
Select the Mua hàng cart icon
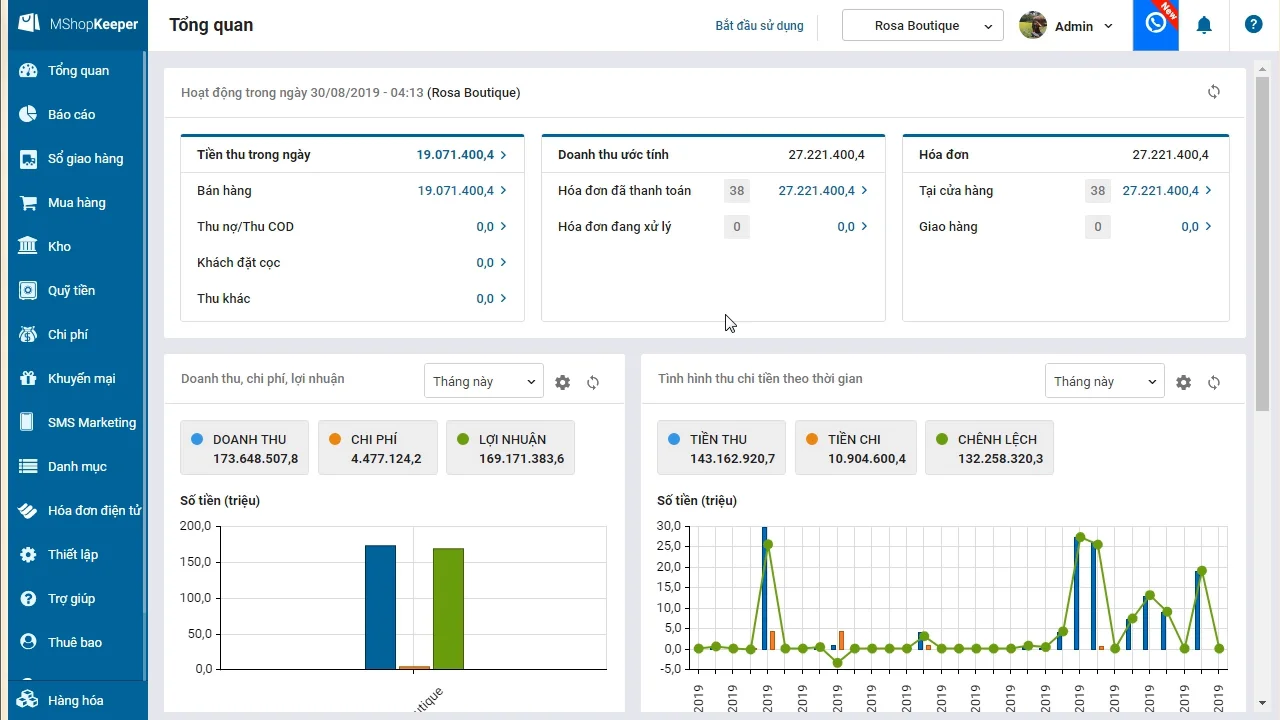tap(28, 203)
